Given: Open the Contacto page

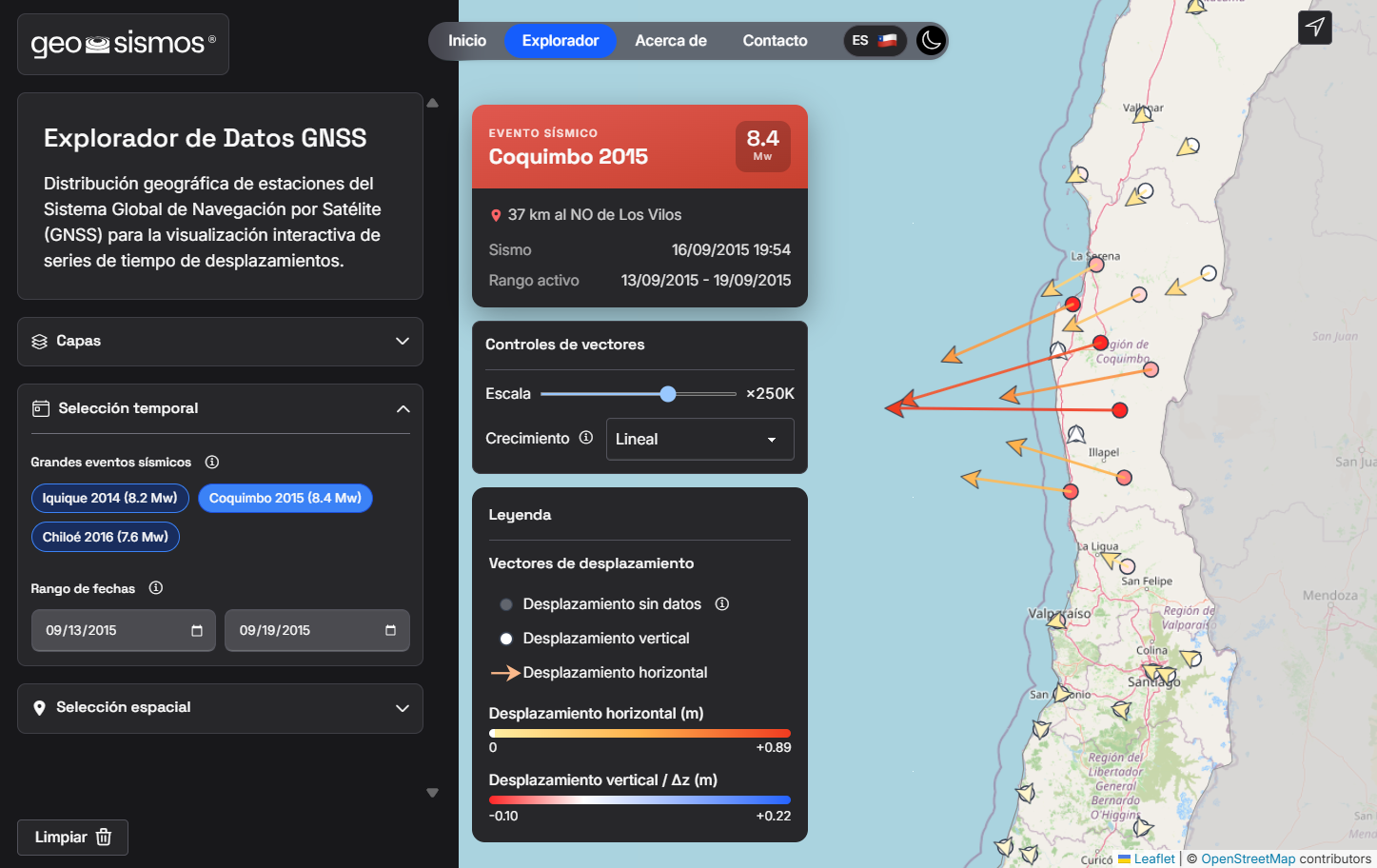Looking at the screenshot, I should [x=775, y=41].
